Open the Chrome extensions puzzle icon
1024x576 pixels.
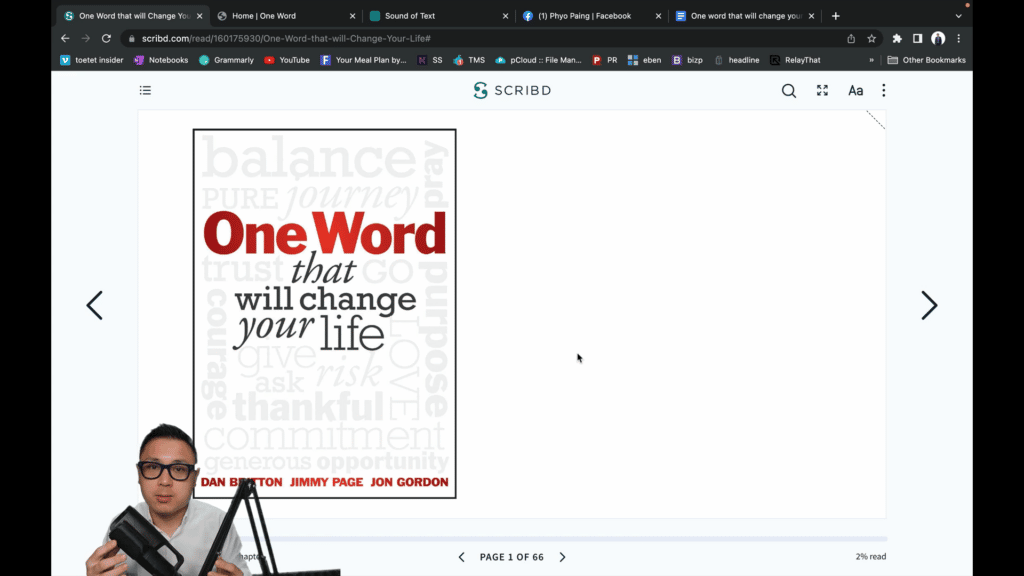coord(897,39)
